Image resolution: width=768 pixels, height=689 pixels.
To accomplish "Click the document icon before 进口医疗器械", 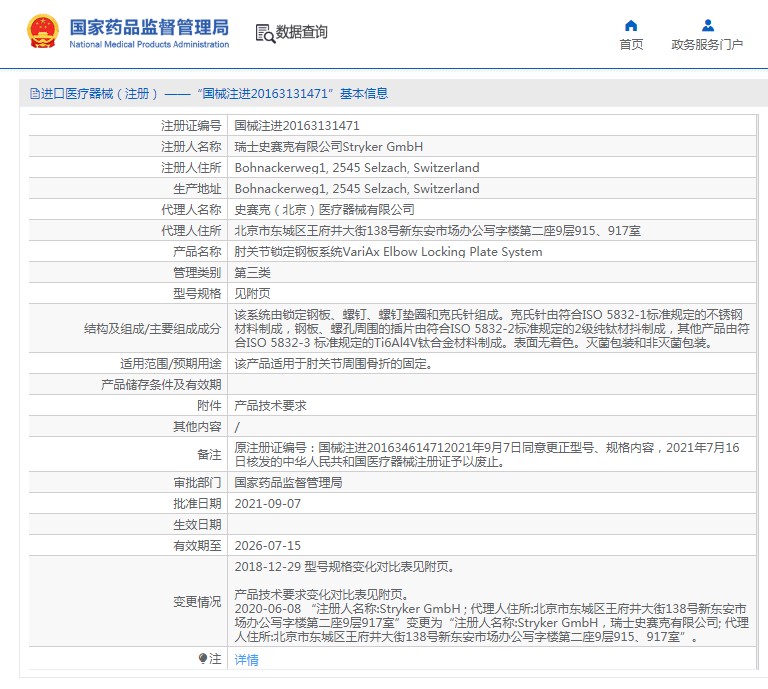I will tap(35, 94).
